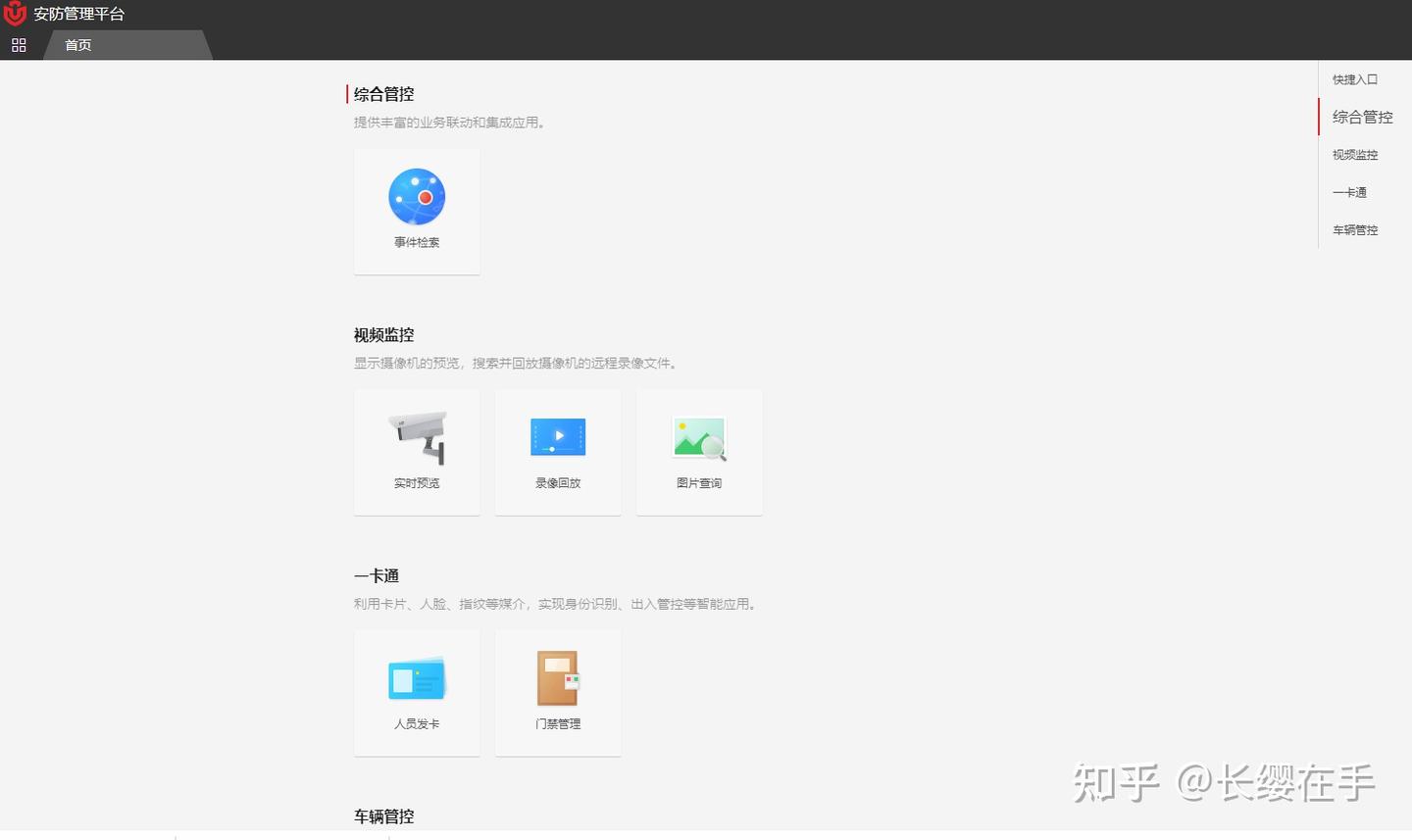Click the 视频监控 section heading
The image size is (1412, 840).
coord(383,334)
